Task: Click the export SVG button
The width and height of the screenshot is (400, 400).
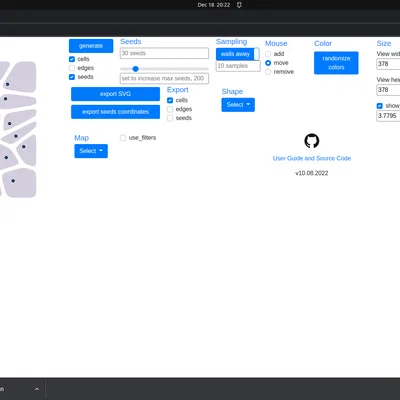Action: pos(115,94)
